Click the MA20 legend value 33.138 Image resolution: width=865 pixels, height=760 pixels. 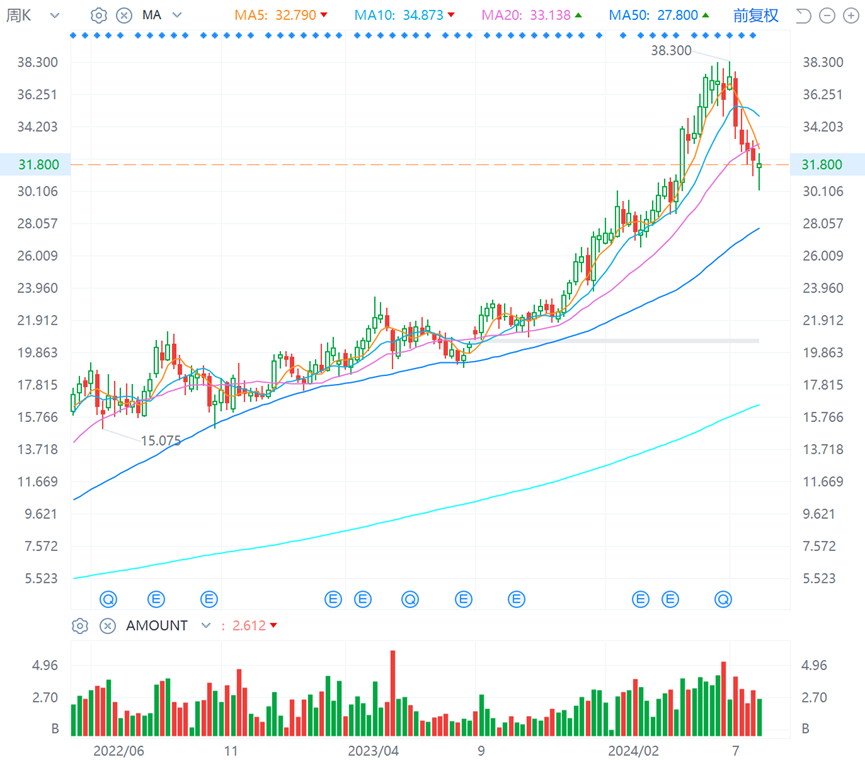pos(551,15)
